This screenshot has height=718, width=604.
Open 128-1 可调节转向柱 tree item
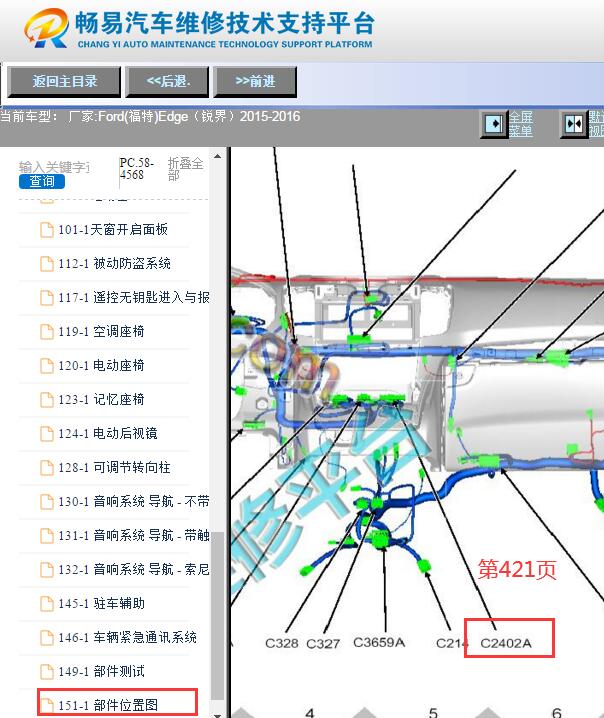pos(114,468)
